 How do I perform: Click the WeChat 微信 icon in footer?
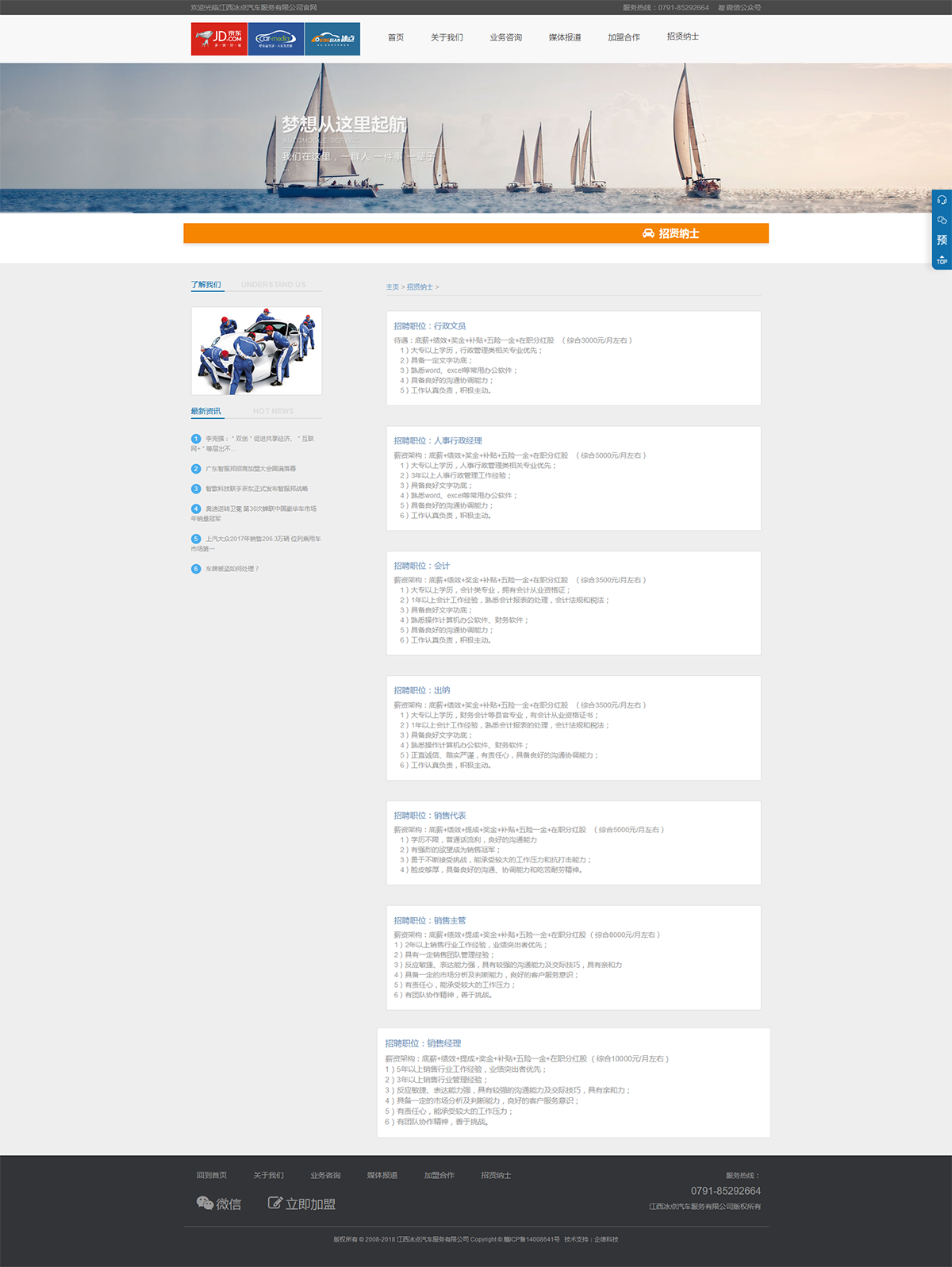205,1204
